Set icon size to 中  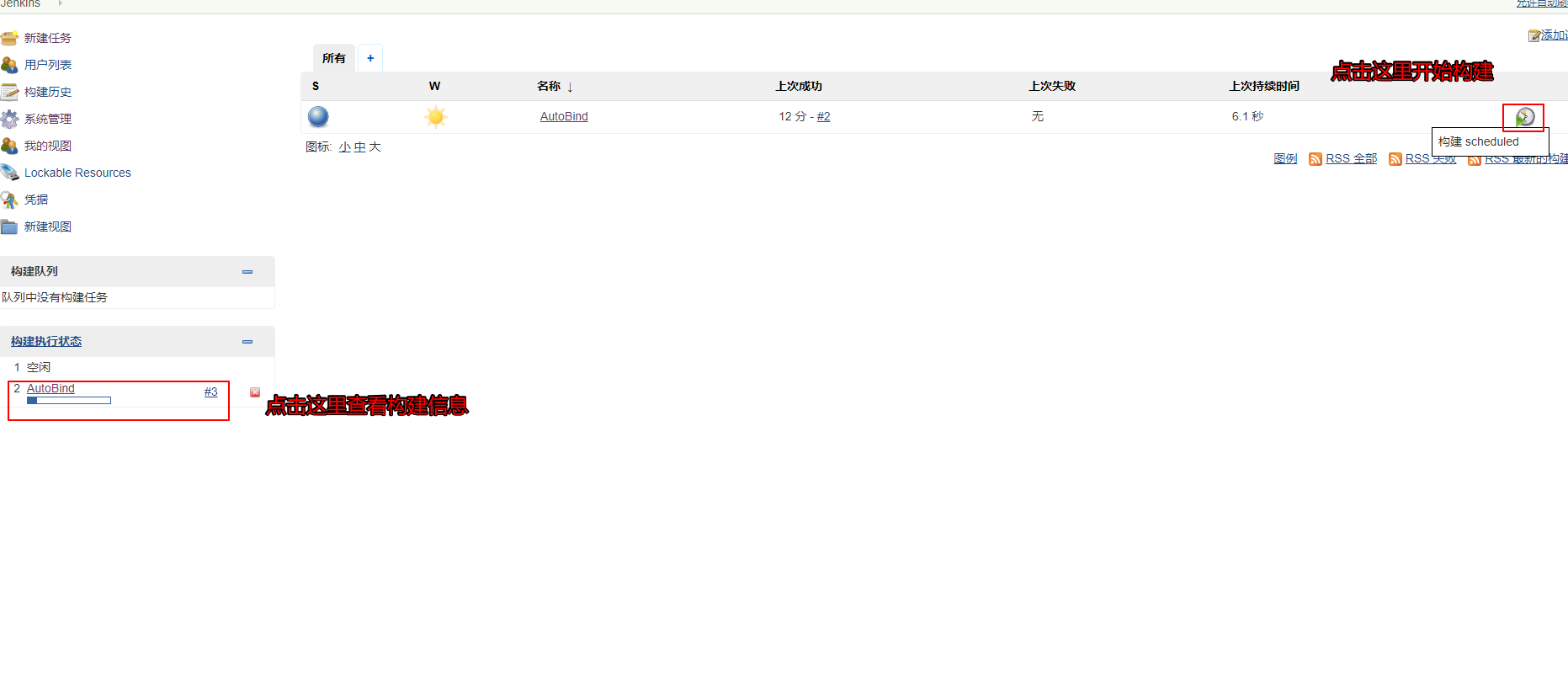[360, 147]
